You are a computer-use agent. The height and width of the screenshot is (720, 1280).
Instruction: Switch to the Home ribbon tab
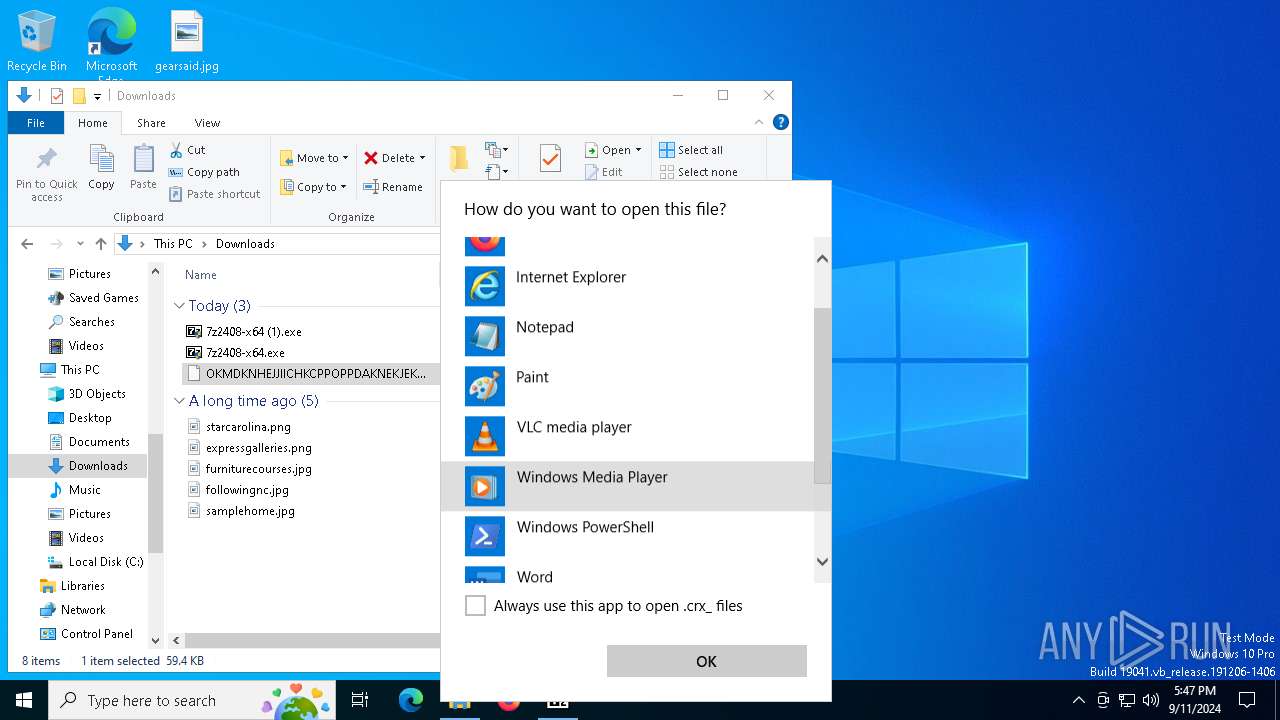[x=93, y=123]
